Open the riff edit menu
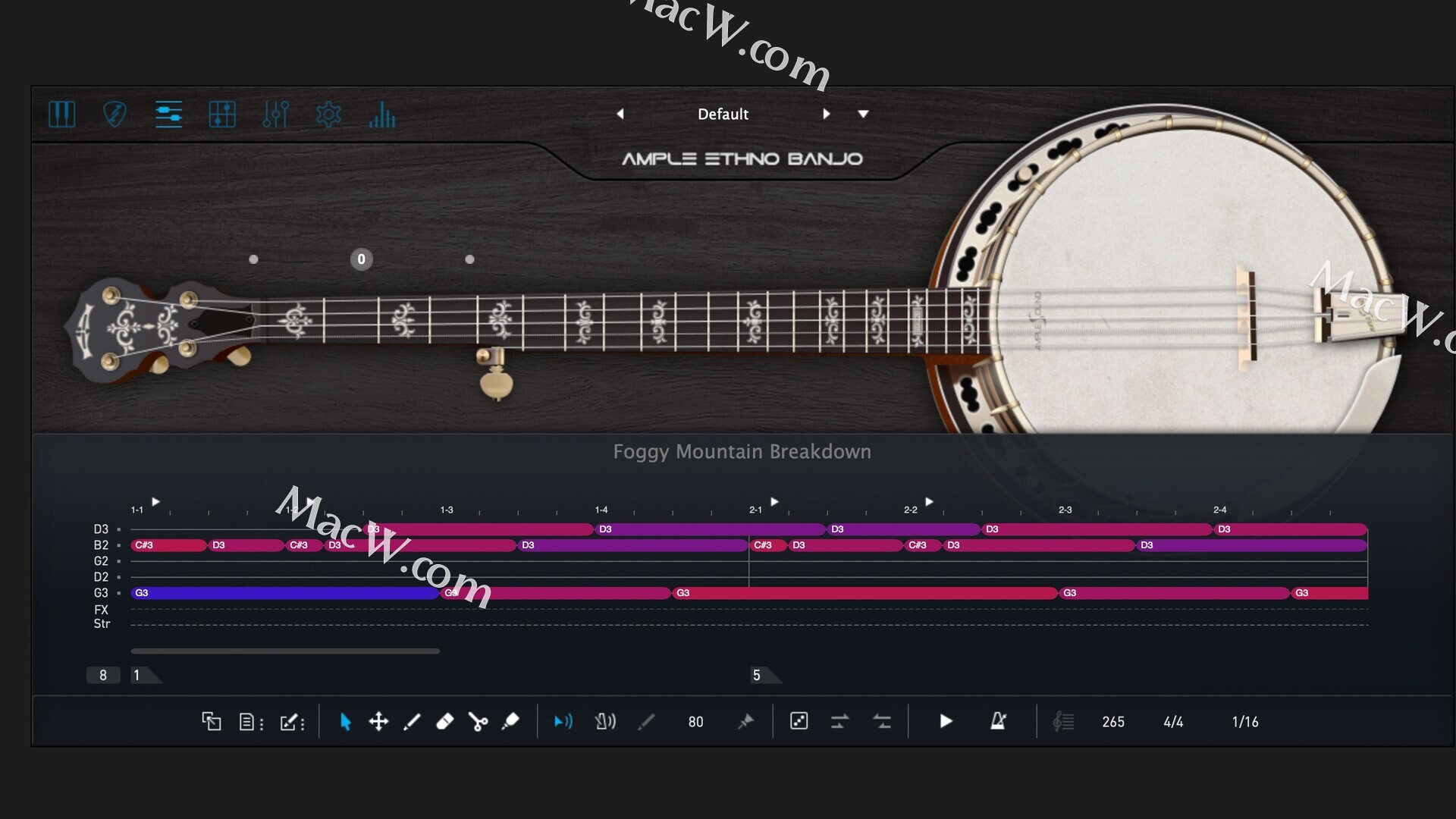 (x=292, y=721)
